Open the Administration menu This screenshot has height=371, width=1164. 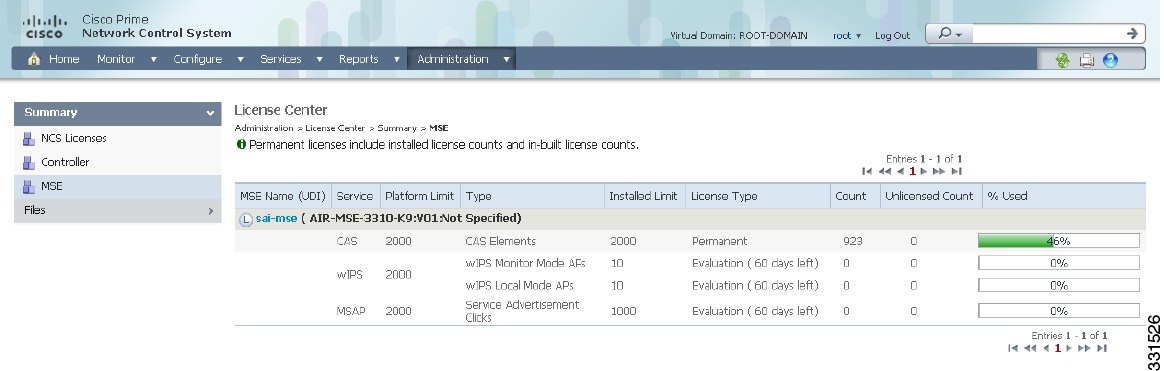tap(453, 59)
